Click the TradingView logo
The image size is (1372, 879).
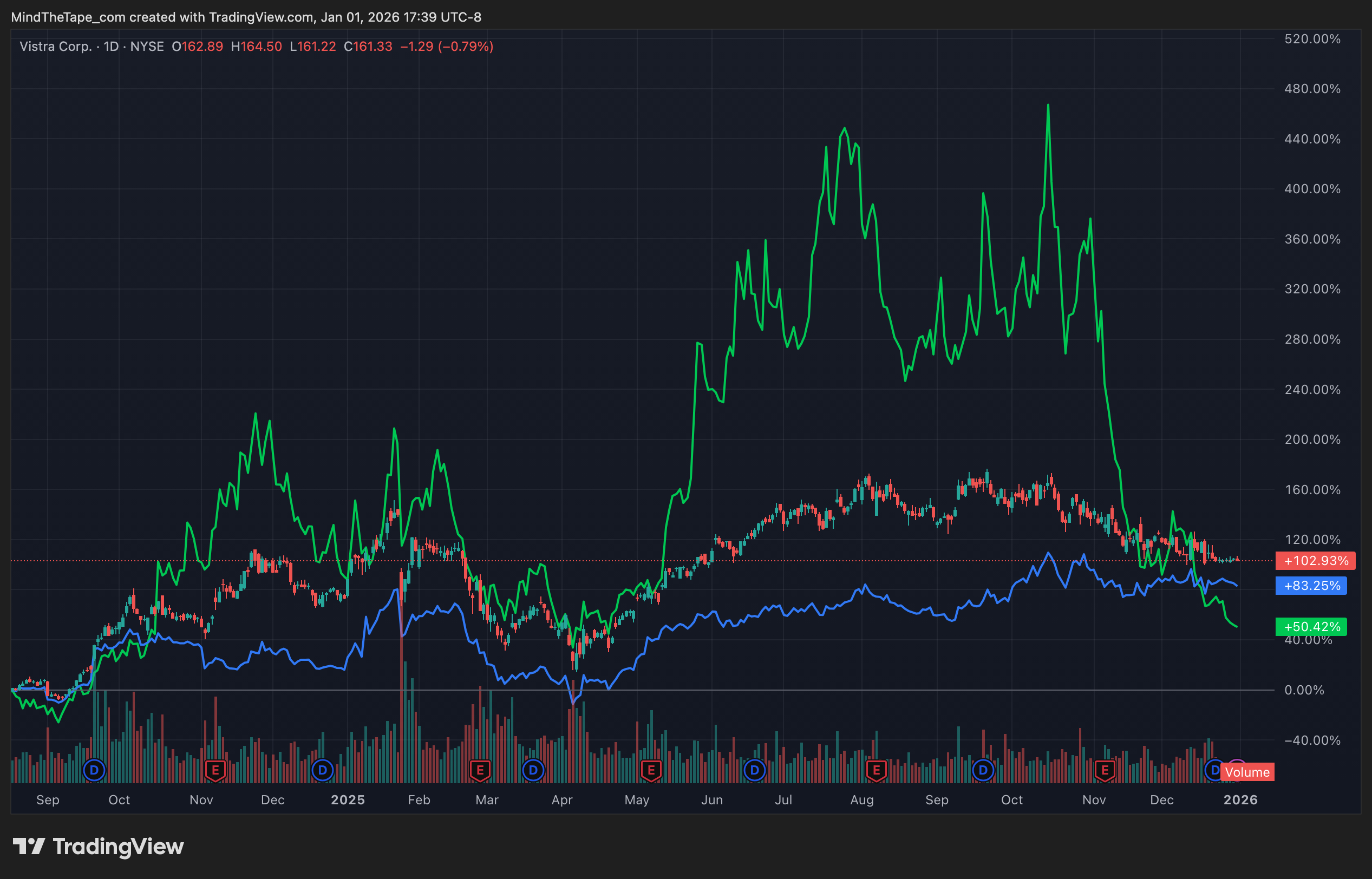pyautogui.click(x=98, y=847)
